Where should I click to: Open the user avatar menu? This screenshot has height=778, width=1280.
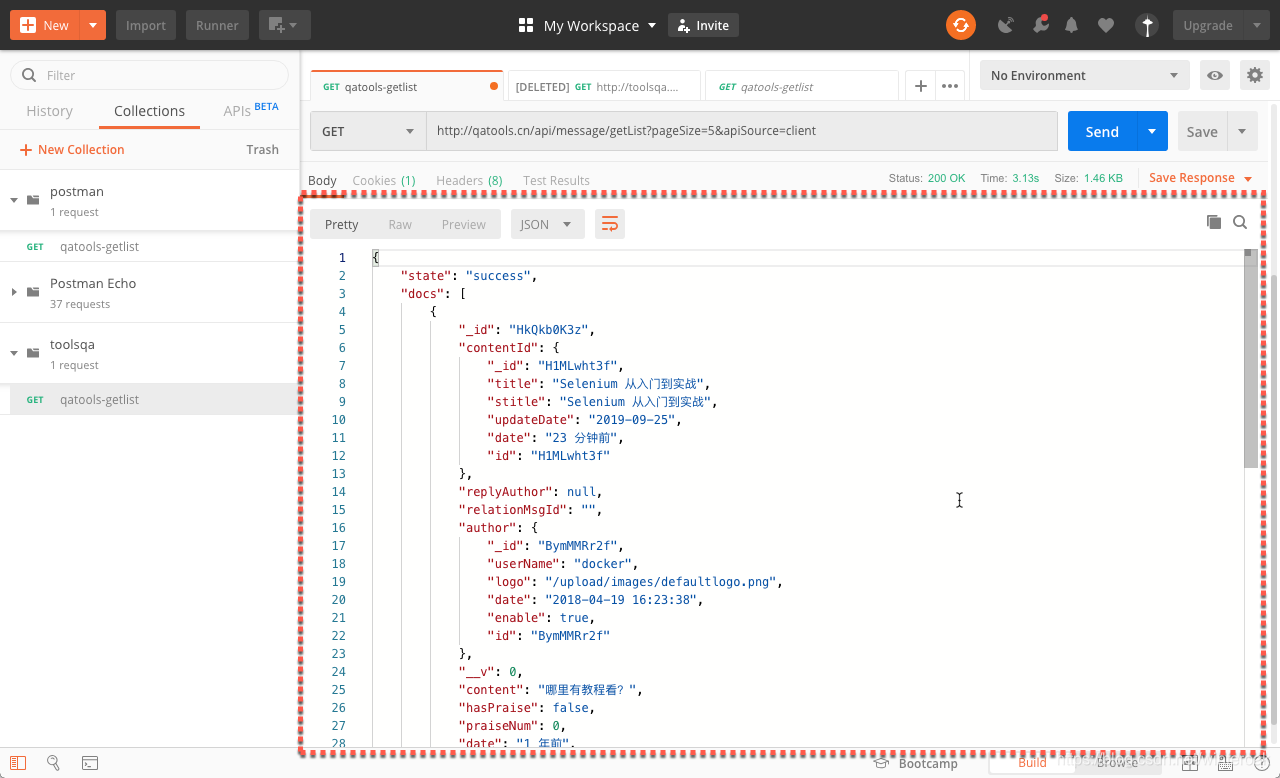pos(1148,25)
